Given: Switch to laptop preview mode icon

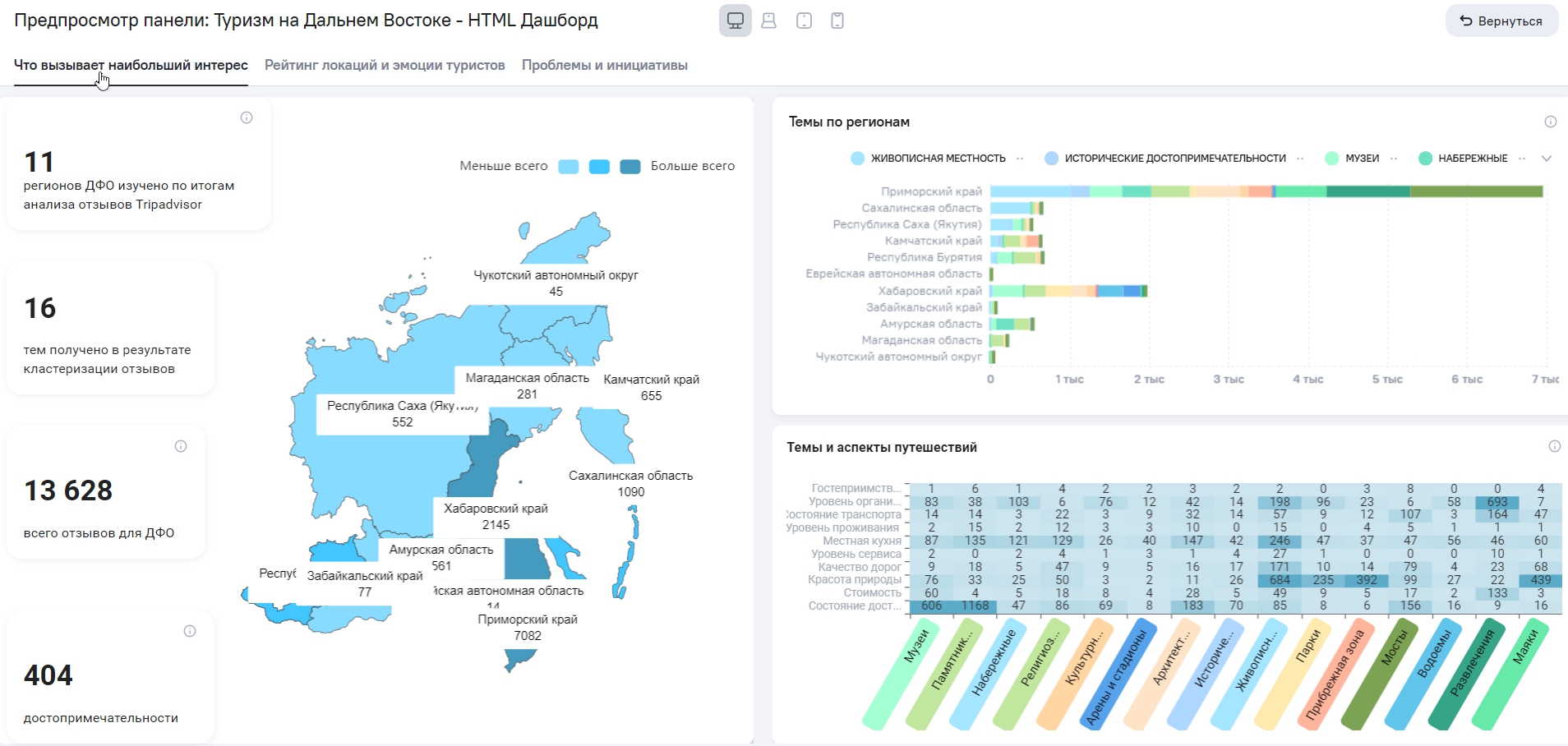Looking at the screenshot, I should pyautogui.click(x=769, y=21).
